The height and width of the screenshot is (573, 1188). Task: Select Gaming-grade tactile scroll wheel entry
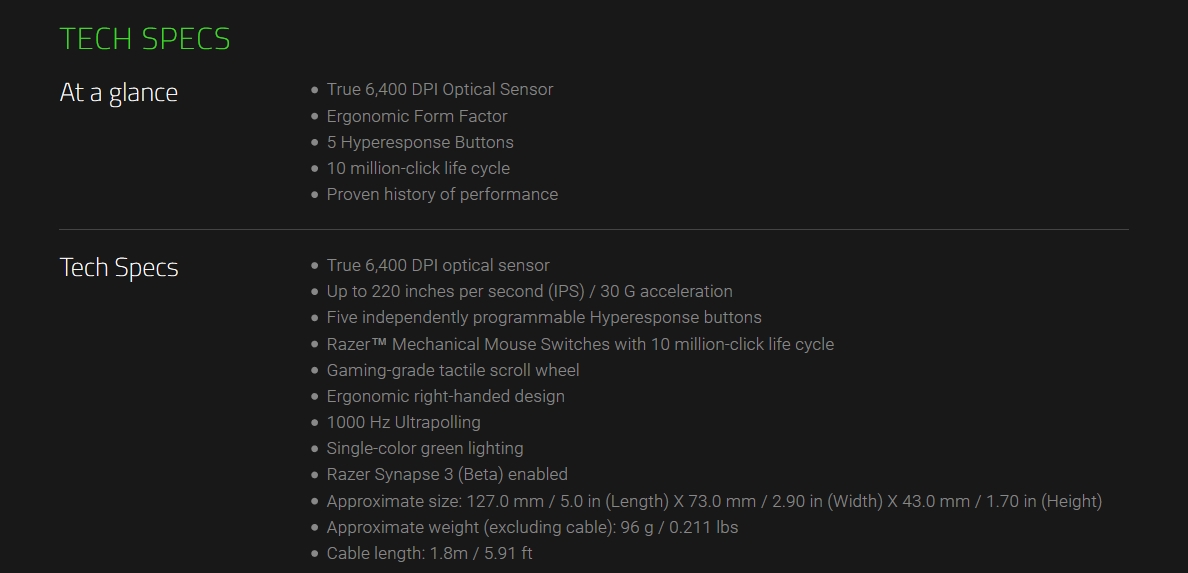pyautogui.click(x=452, y=370)
